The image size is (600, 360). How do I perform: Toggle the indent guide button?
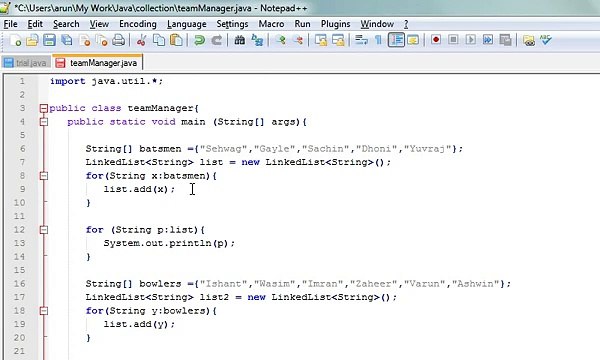click(396, 40)
